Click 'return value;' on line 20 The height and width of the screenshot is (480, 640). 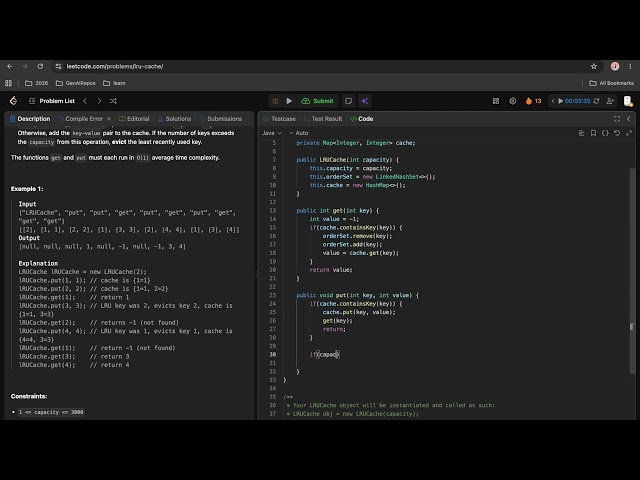point(331,270)
